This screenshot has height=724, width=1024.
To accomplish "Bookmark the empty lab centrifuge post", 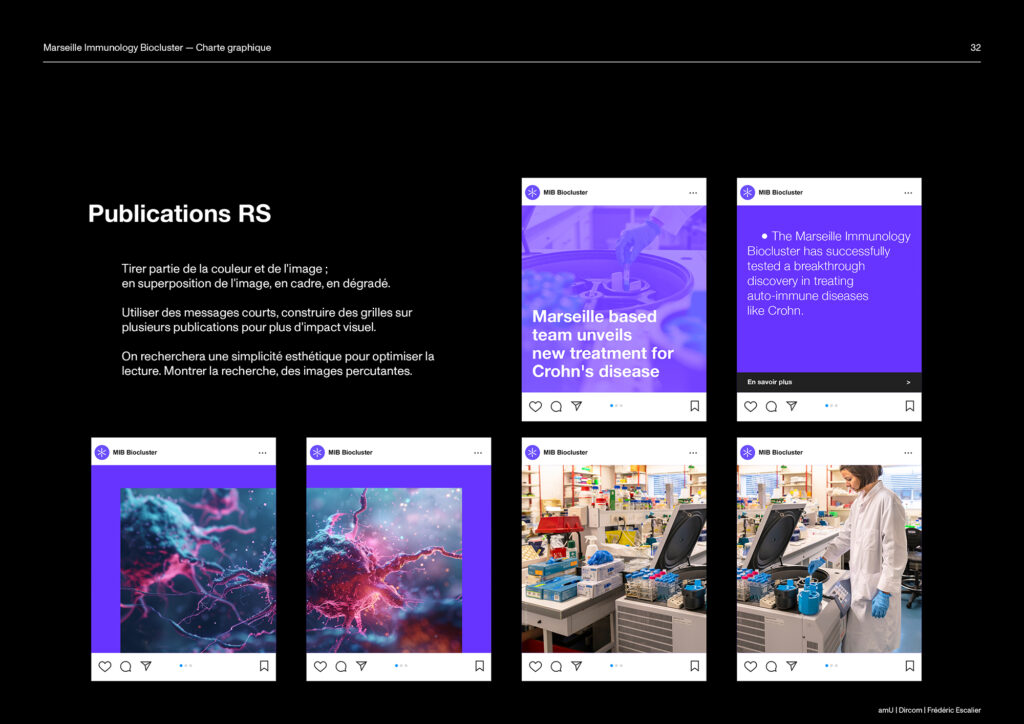I will coord(695,666).
